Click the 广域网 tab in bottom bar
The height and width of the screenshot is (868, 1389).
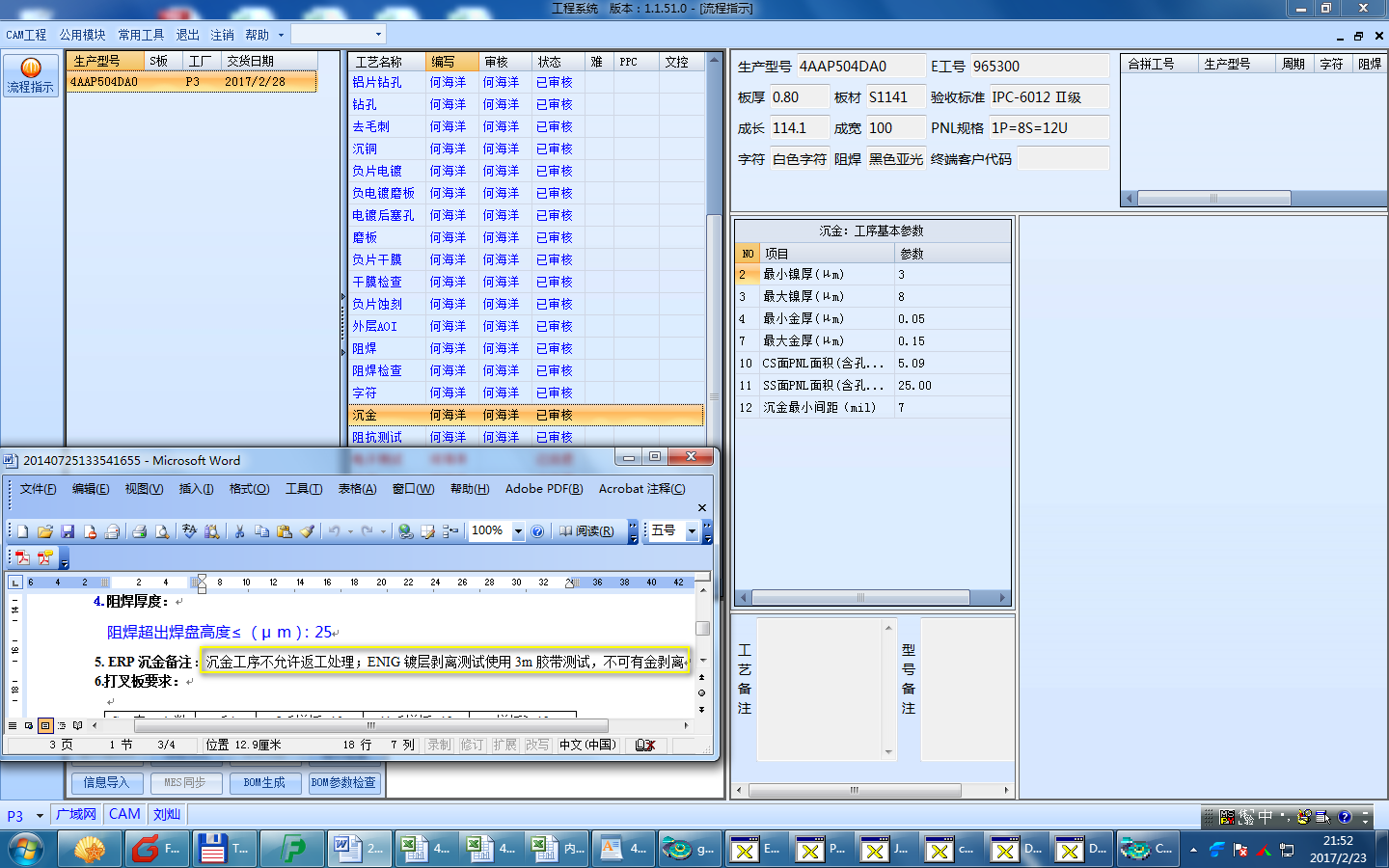point(76,814)
